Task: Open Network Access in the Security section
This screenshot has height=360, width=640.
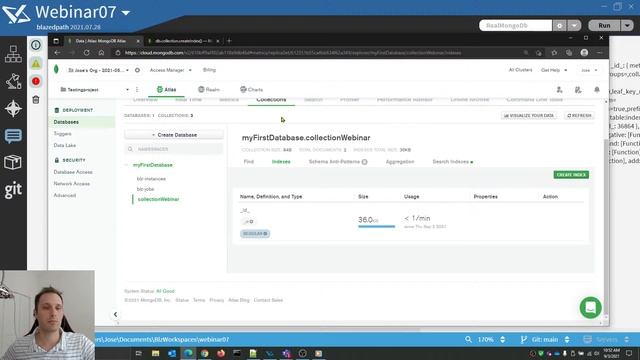Action: click(72, 184)
